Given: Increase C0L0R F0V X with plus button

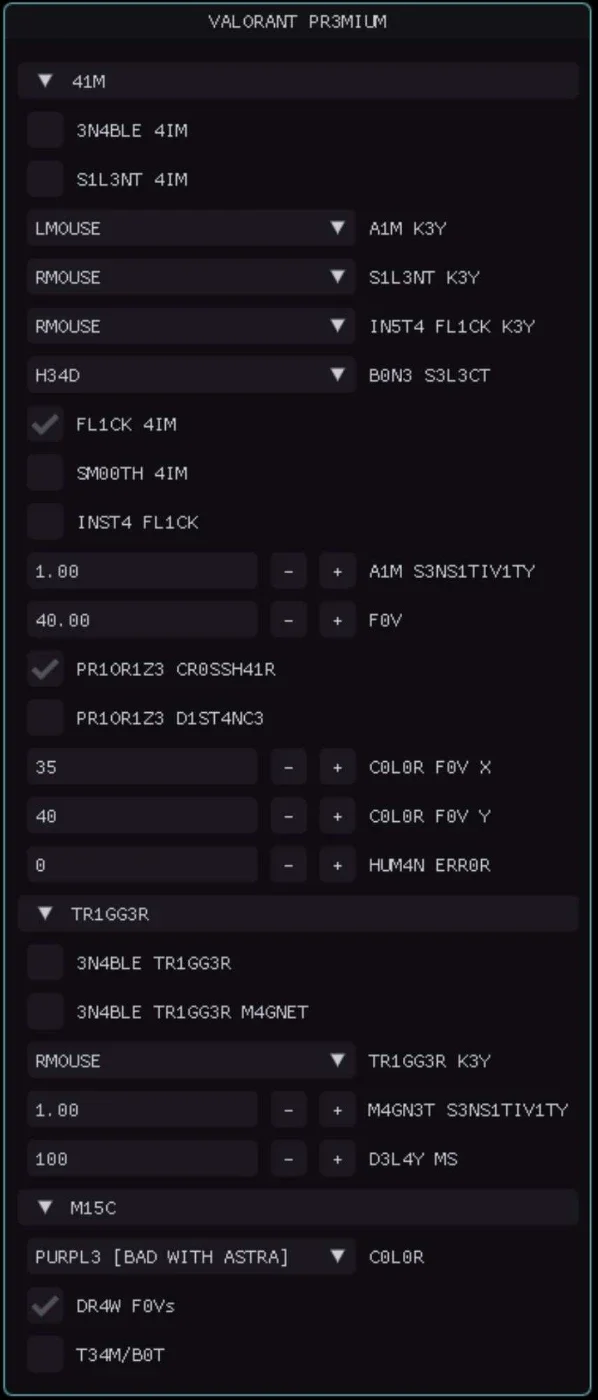Looking at the screenshot, I should point(337,767).
